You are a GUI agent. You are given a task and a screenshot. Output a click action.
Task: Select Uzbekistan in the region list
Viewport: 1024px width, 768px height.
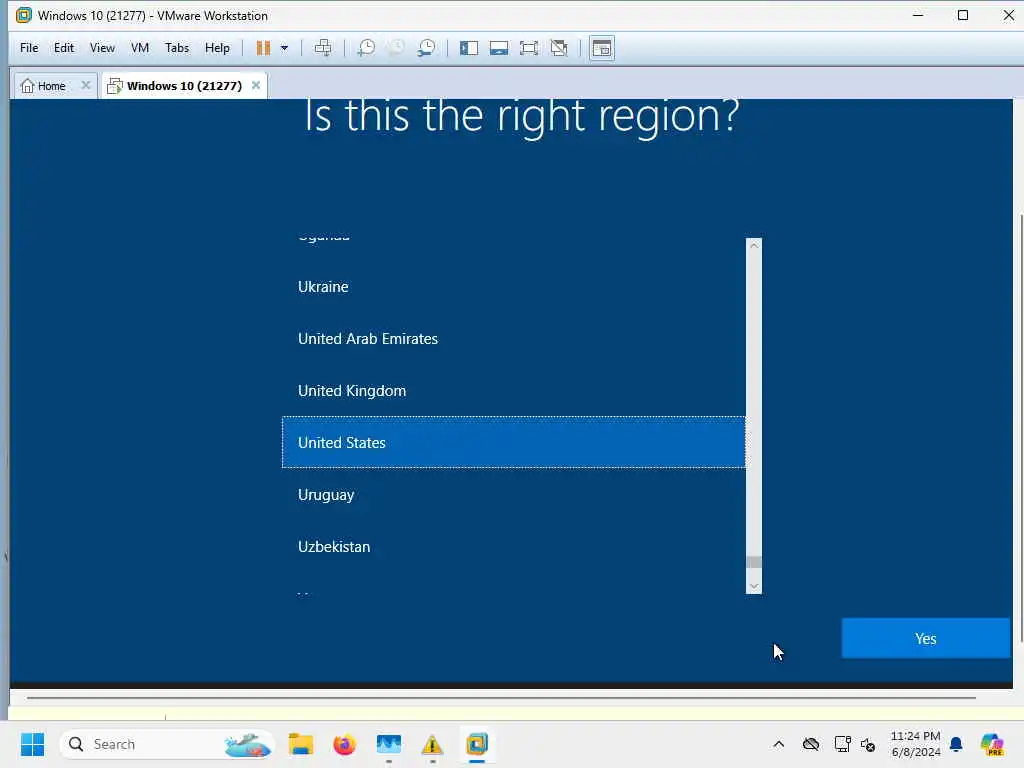tap(513, 547)
